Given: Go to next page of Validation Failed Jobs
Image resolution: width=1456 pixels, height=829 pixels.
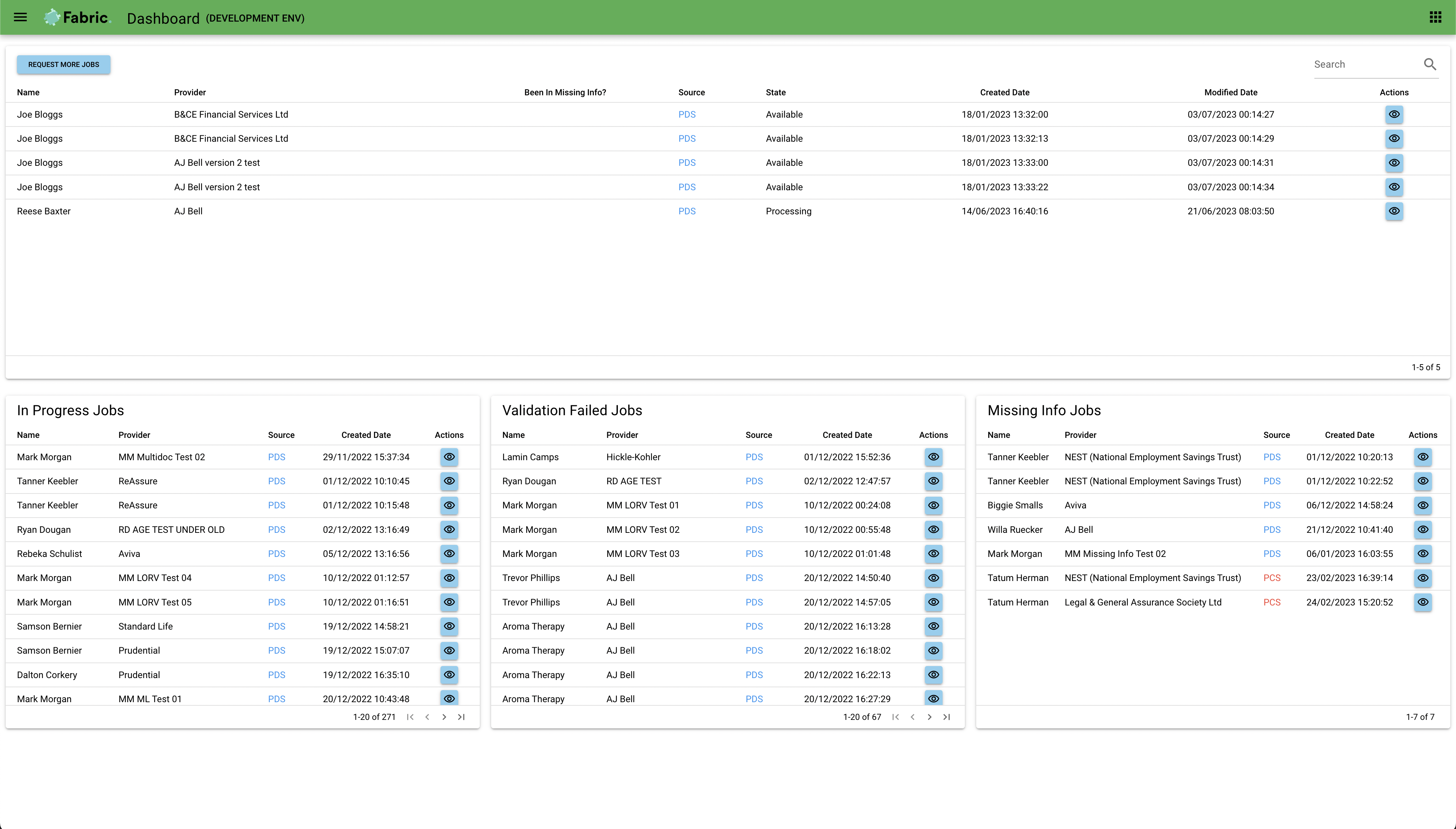Looking at the screenshot, I should 930,717.
